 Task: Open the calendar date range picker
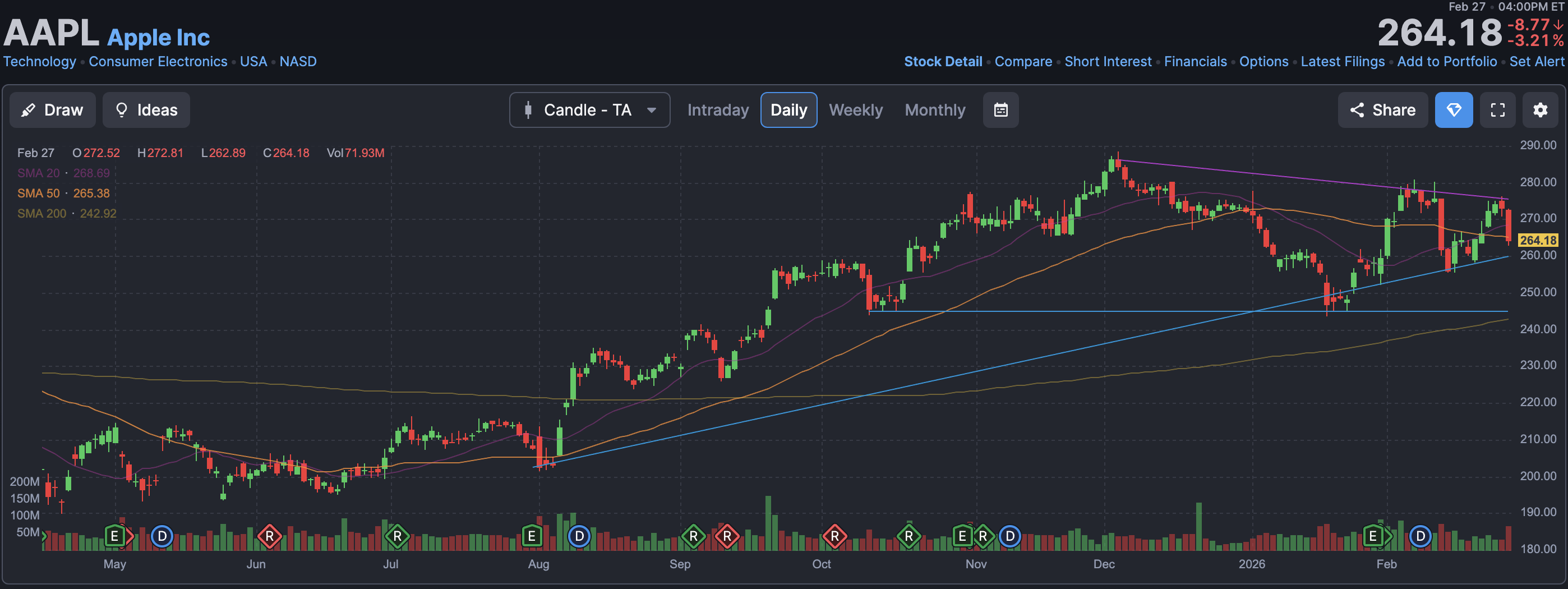point(1000,109)
